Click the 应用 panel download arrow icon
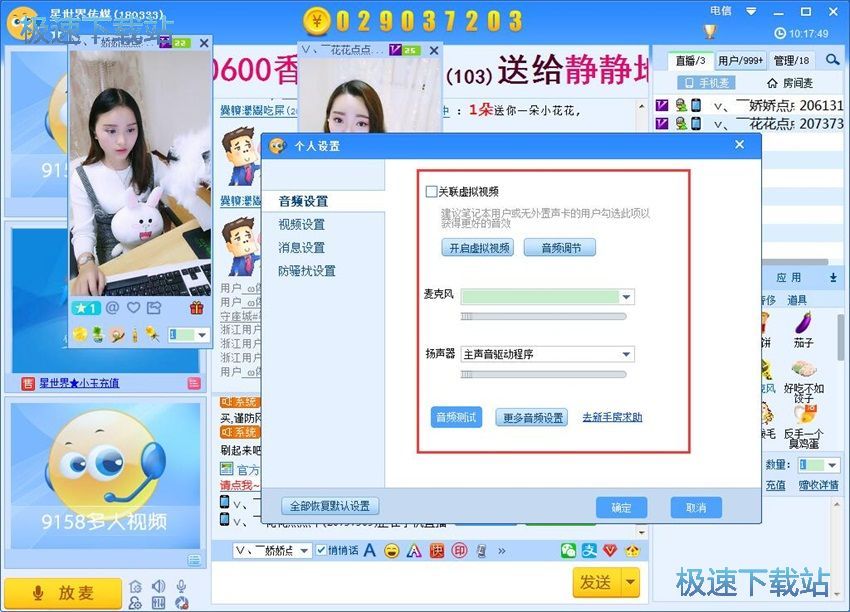 [x=833, y=278]
